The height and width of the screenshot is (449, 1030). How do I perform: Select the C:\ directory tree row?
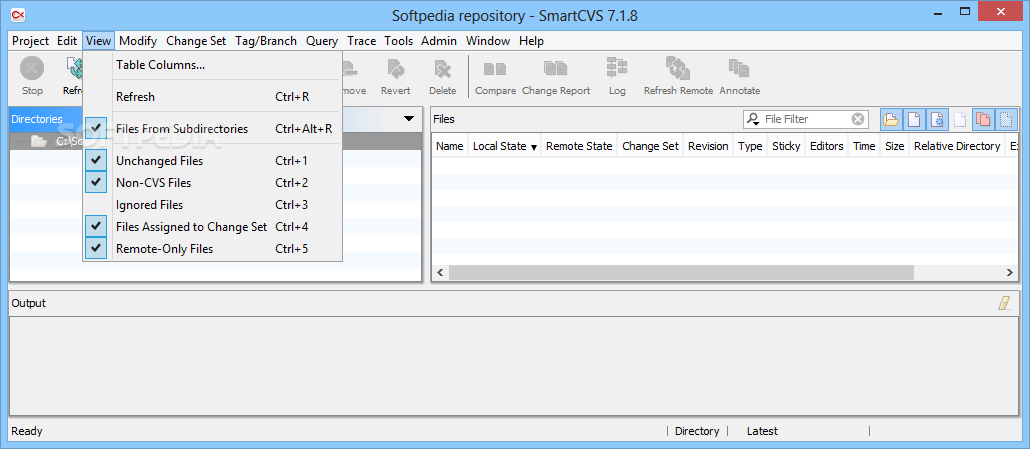[215, 141]
